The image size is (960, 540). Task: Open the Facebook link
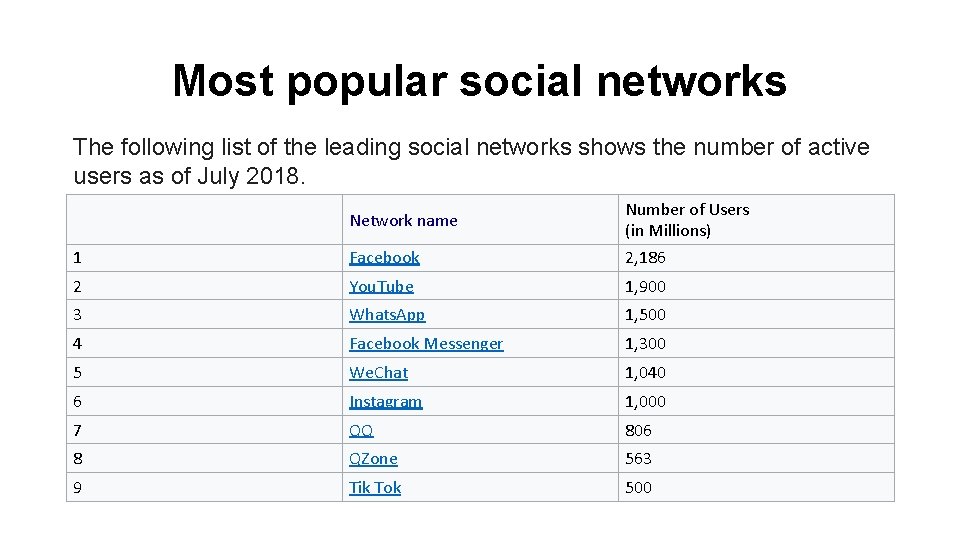[x=384, y=258]
